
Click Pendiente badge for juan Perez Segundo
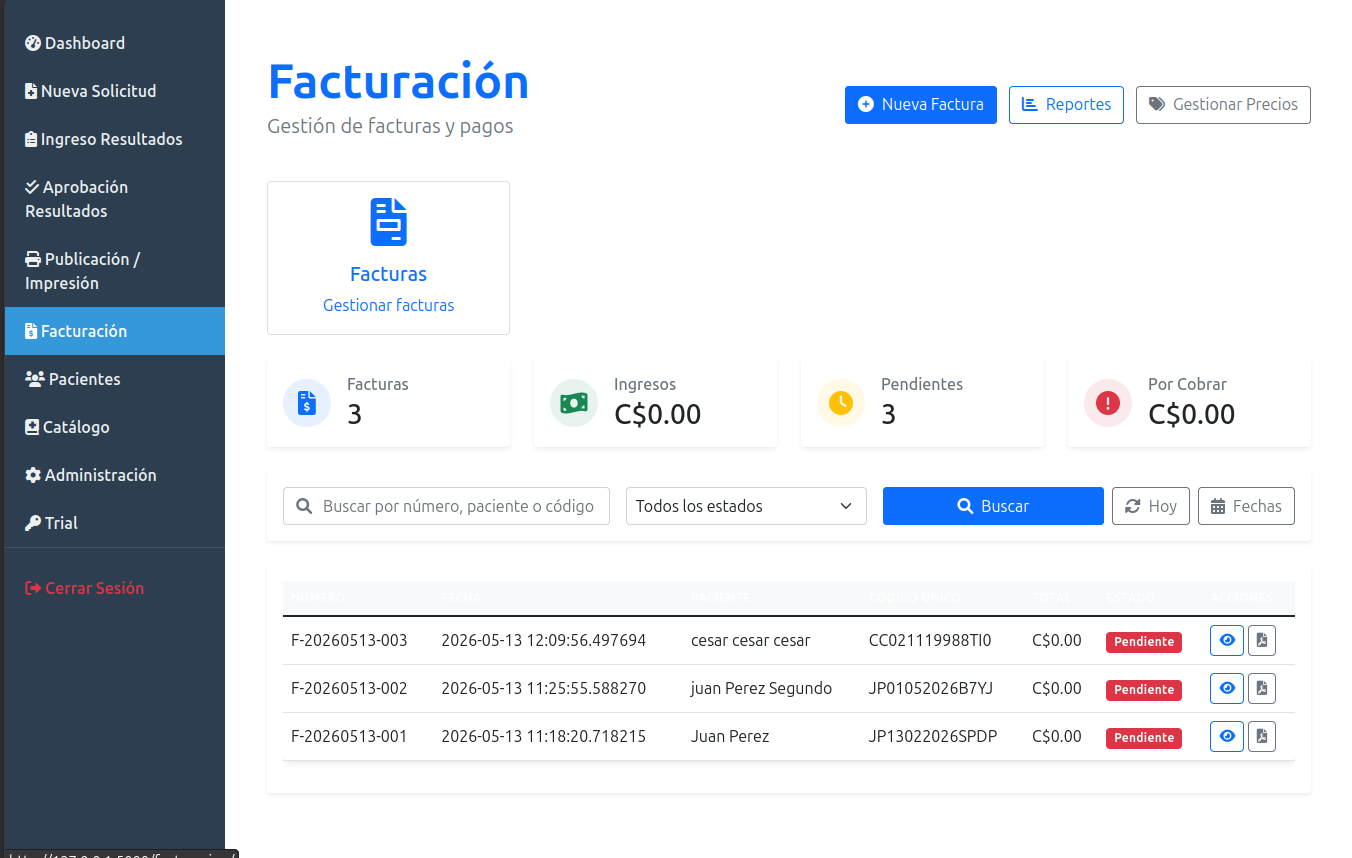pos(1144,690)
